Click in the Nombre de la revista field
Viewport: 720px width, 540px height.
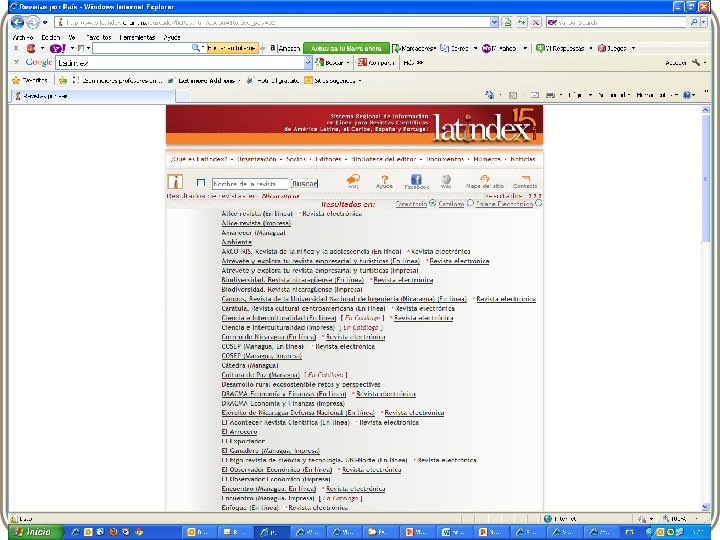click(x=250, y=183)
